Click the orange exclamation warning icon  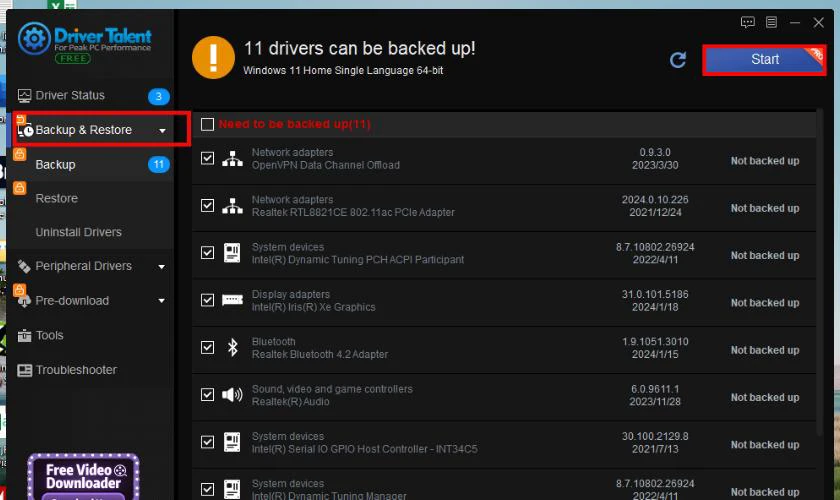(x=213, y=57)
